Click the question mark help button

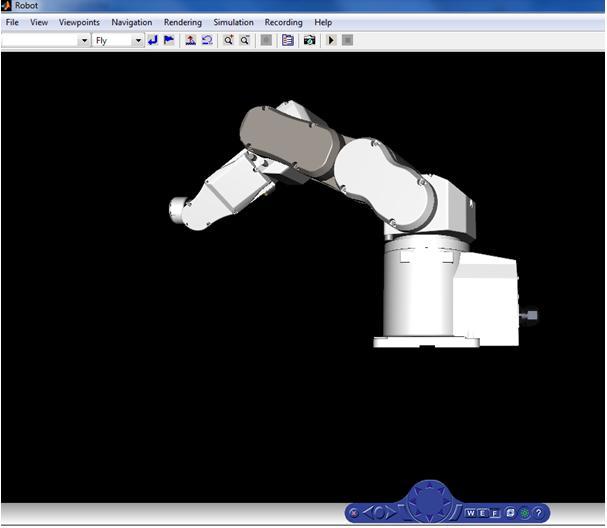tap(538, 513)
